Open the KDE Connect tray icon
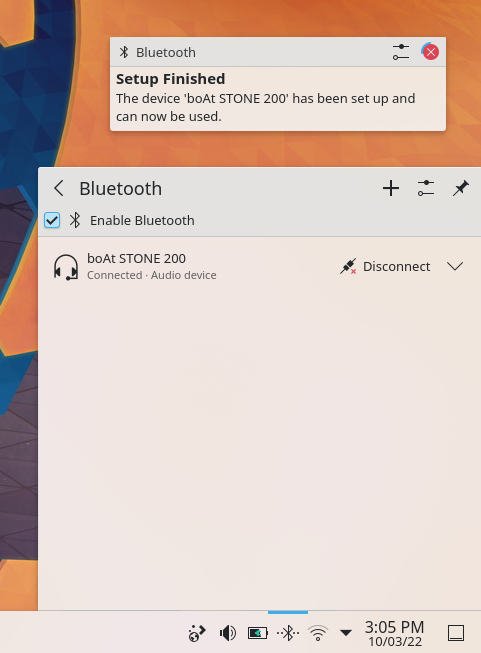This screenshot has height=653, width=481. pos(197,633)
